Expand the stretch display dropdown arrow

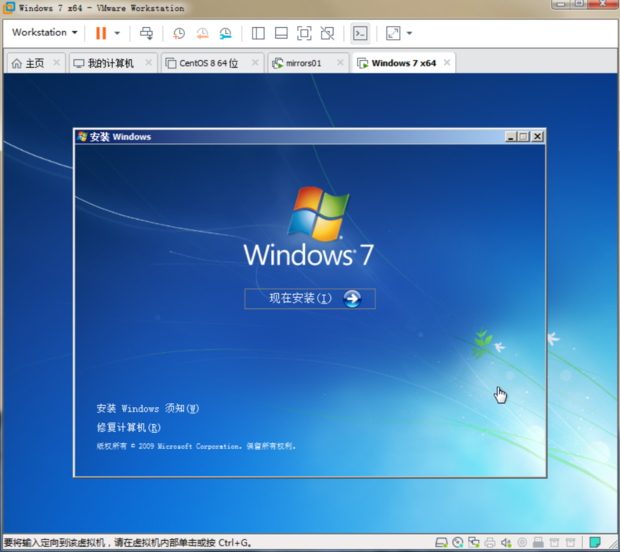pos(409,33)
